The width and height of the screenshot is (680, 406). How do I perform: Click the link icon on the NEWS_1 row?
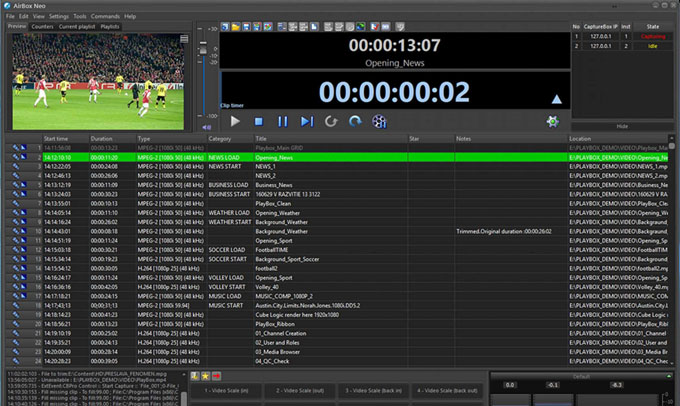[x=16, y=167]
